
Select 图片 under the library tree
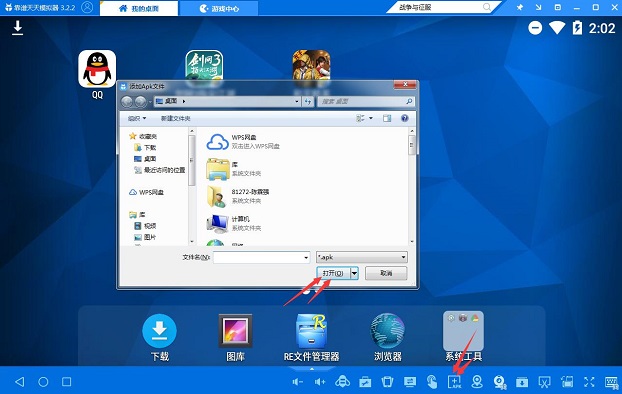(x=145, y=237)
